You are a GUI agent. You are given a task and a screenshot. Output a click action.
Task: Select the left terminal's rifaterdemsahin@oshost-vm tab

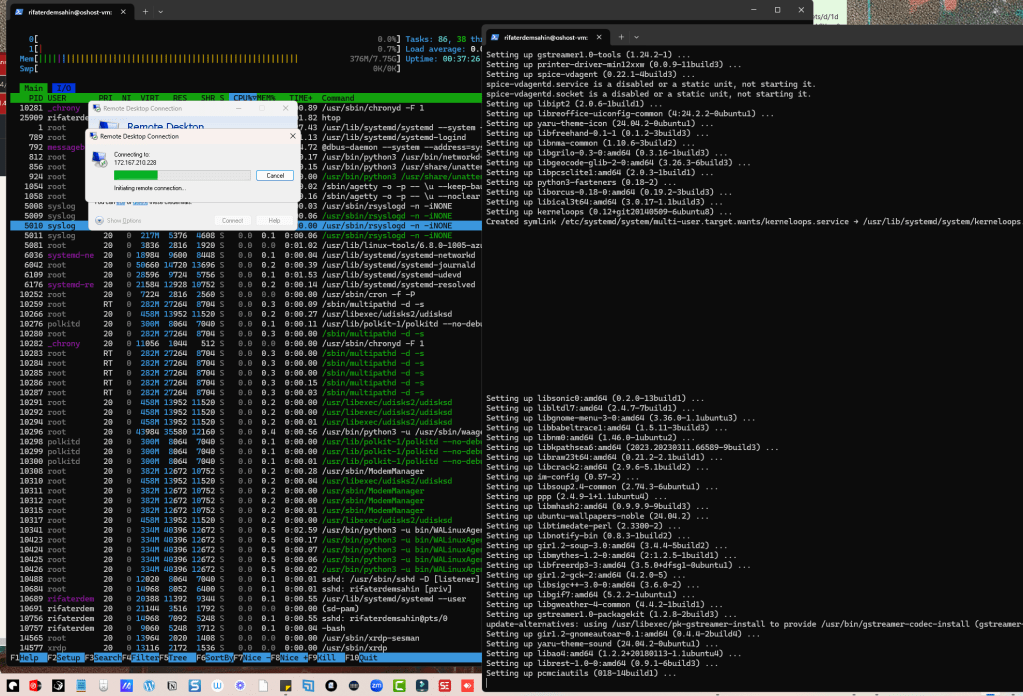click(70, 12)
